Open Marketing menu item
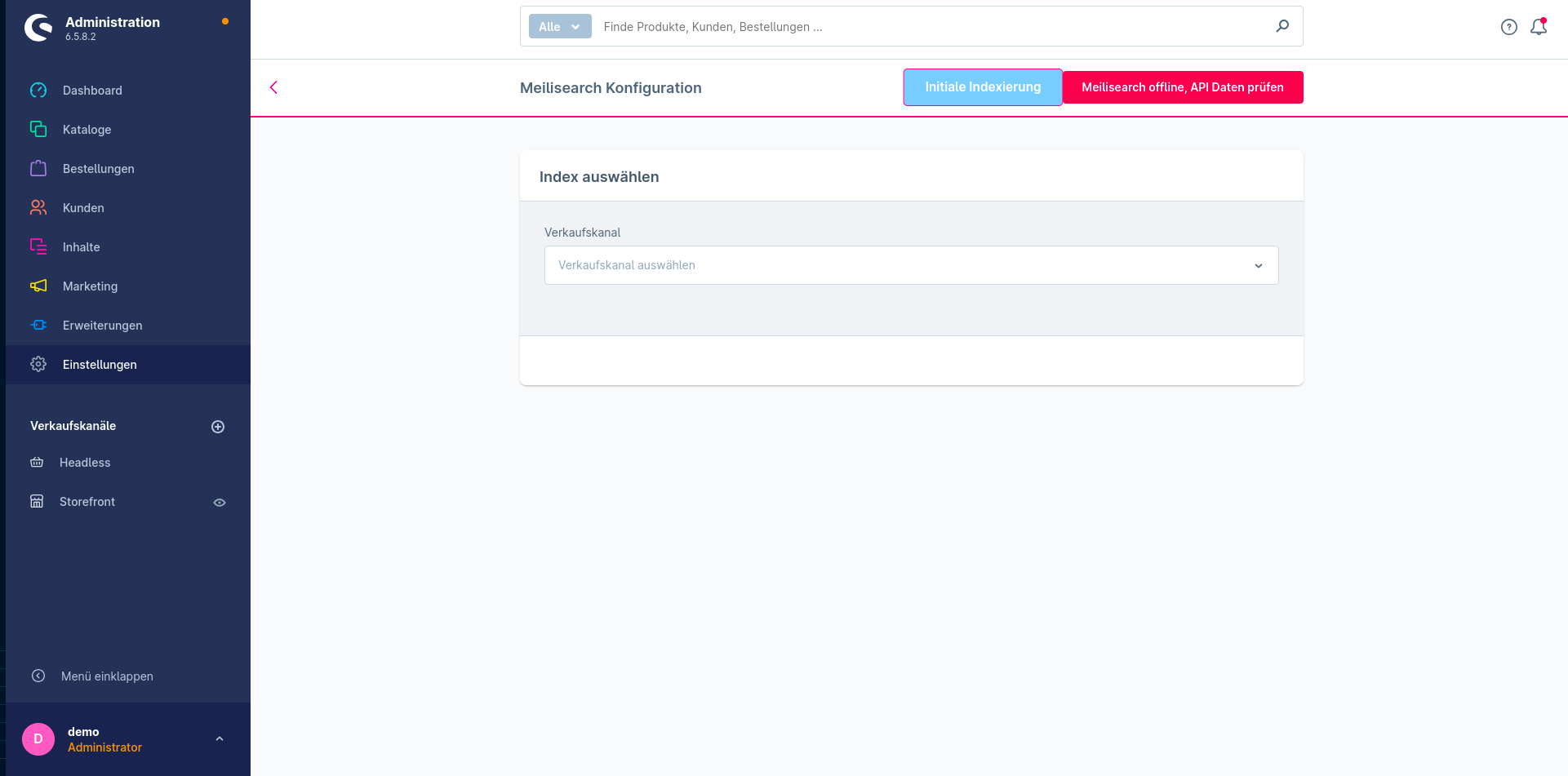This screenshot has width=1568, height=776. click(x=128, y=286)
